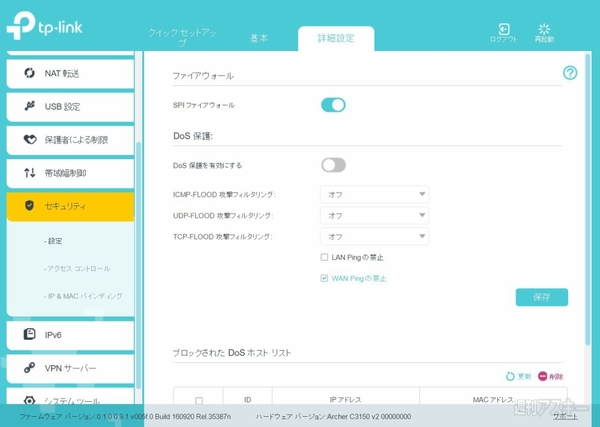This screenshot has width=600, height=427.
Task: Open the USB 設定 menu
Action: tap(70, 106)
